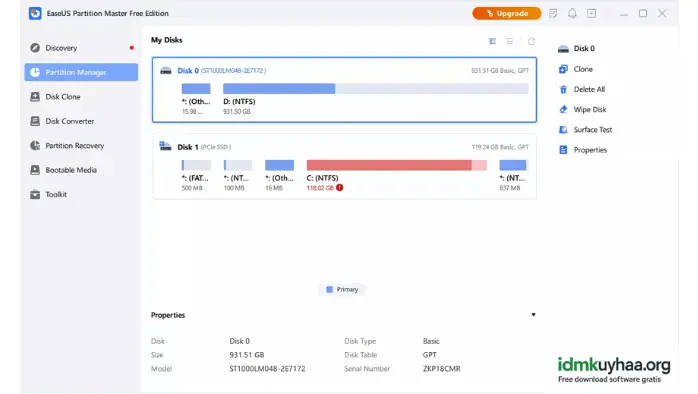Click the Clone disk action
Image resolution: width=698 pixels, height=394 pixels.
[x=583, y=69]
